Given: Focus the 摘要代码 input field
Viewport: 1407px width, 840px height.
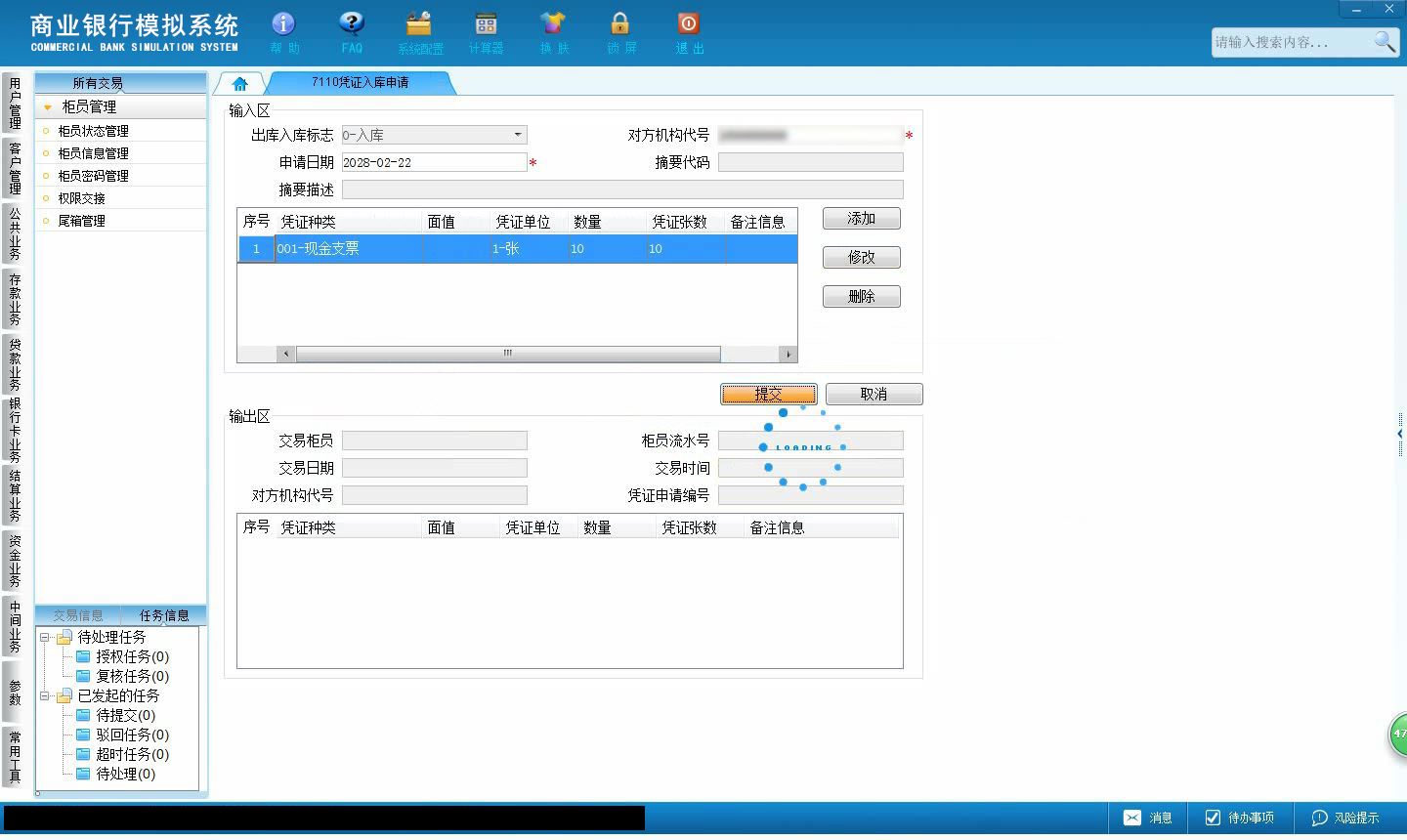Looking at the screenshot, I should (811, 162).
